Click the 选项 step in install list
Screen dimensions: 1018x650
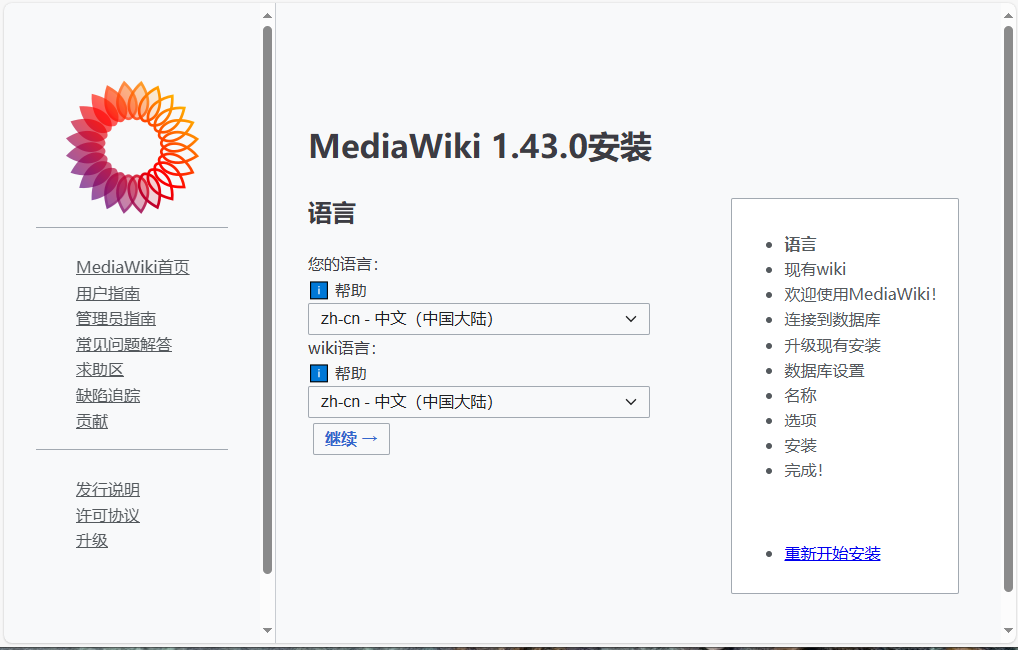[x=800, y=421]
